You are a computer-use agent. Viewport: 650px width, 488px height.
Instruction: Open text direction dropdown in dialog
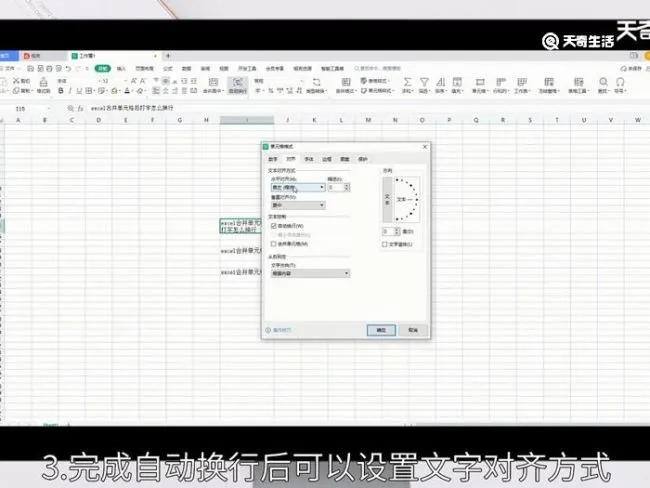(x=310, y=273)
